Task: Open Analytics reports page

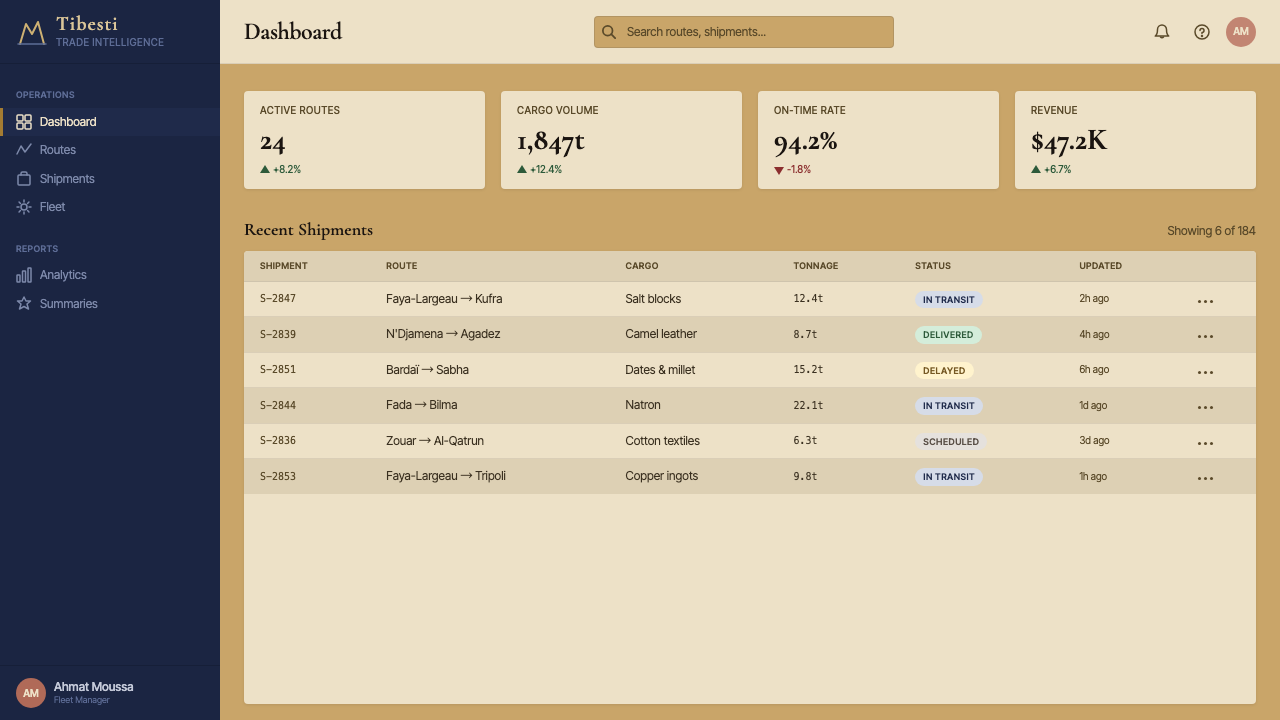Action: pyautogui.click(x=110, y=275)
